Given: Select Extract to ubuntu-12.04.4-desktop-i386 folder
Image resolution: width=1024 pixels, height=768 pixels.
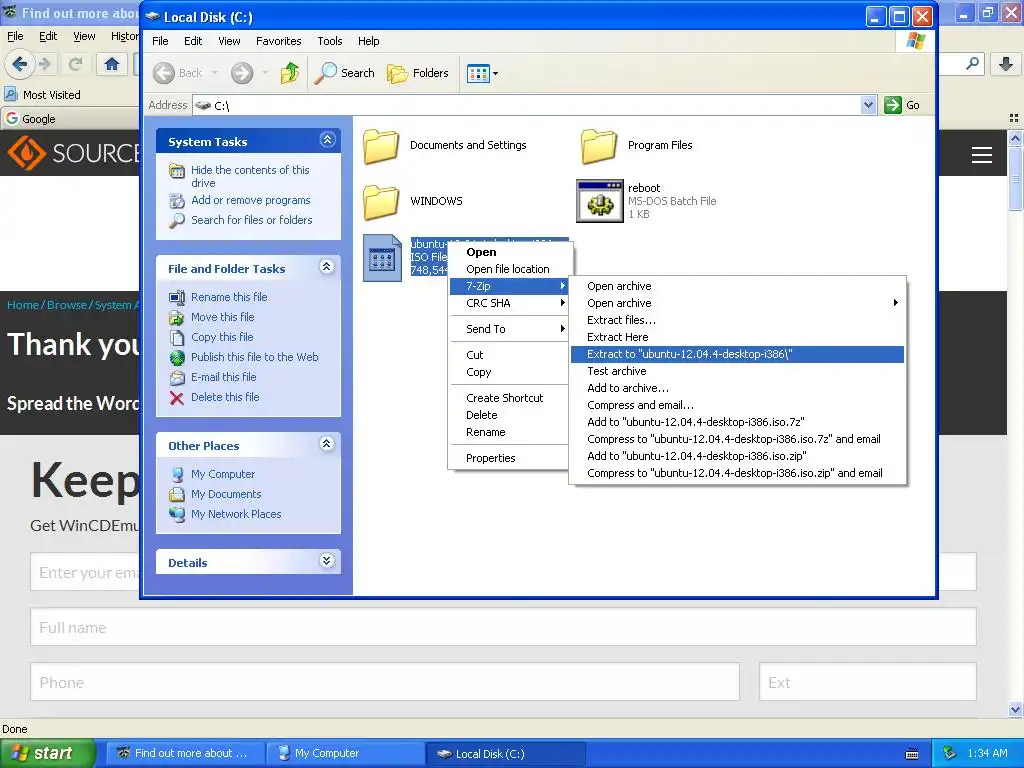Looking at the screenshot, I should tap(737, 354).
